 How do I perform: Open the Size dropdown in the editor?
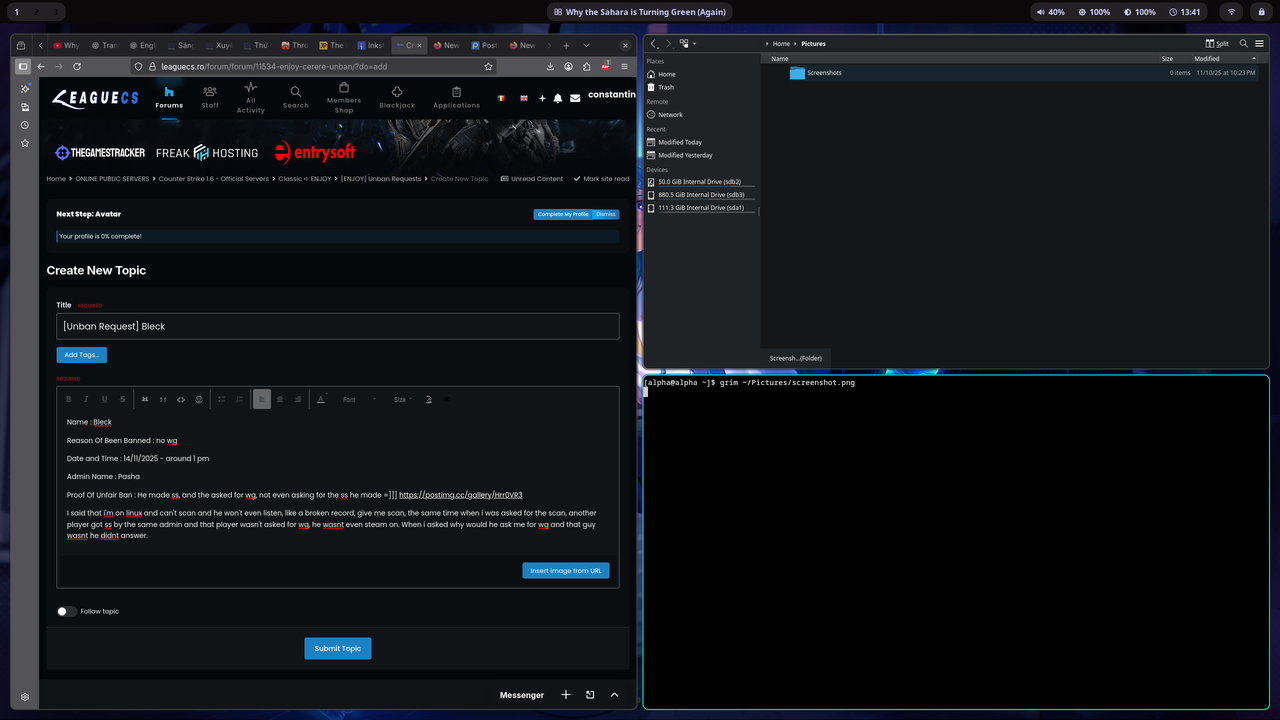tap(401, 399)
